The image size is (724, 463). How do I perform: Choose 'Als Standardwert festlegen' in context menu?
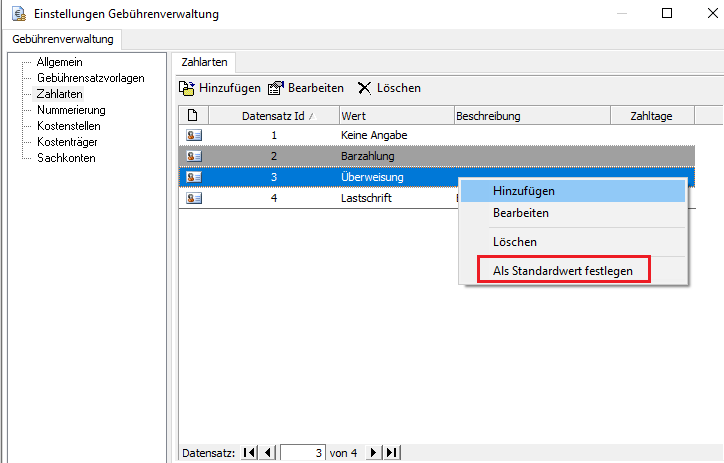click(563, 270)
